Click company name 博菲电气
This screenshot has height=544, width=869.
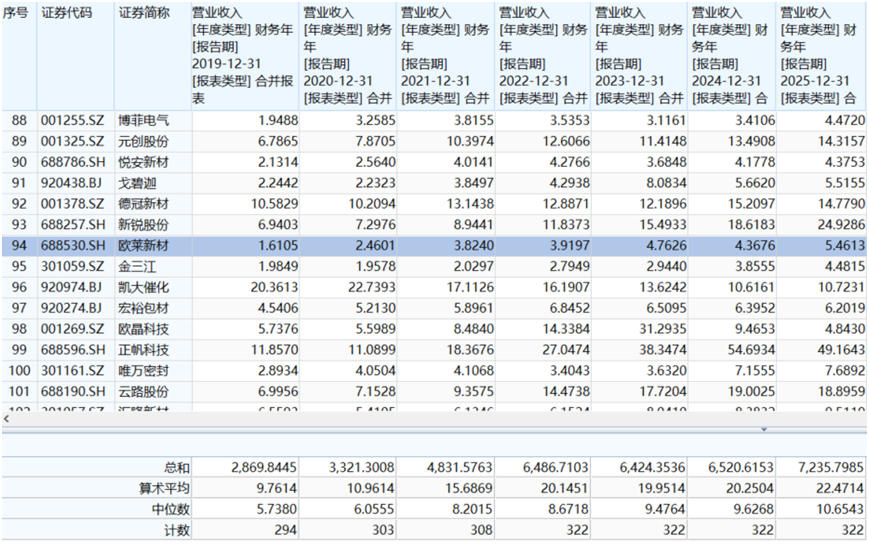click(144, 120)
